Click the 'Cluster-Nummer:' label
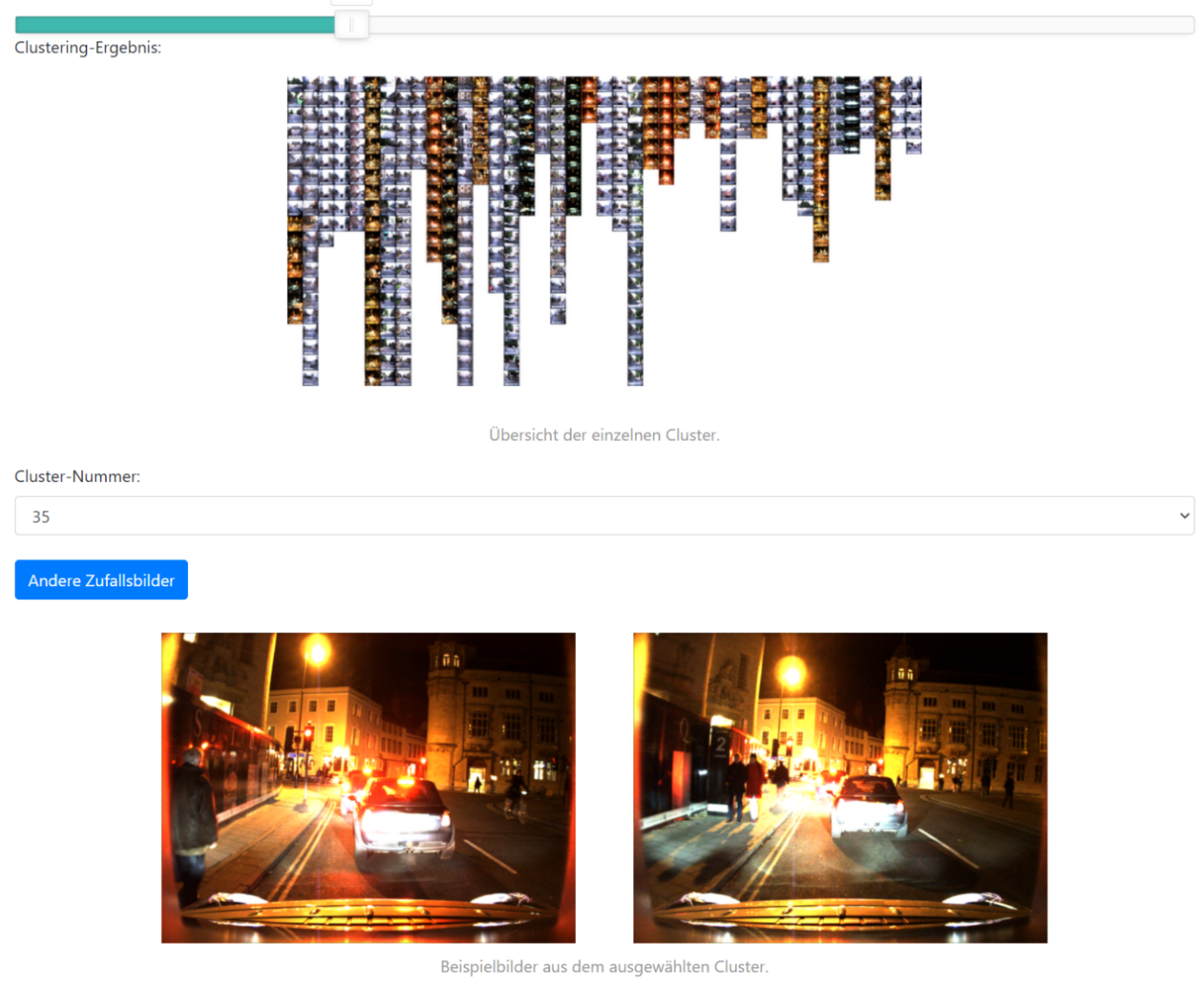 (77, 477)
